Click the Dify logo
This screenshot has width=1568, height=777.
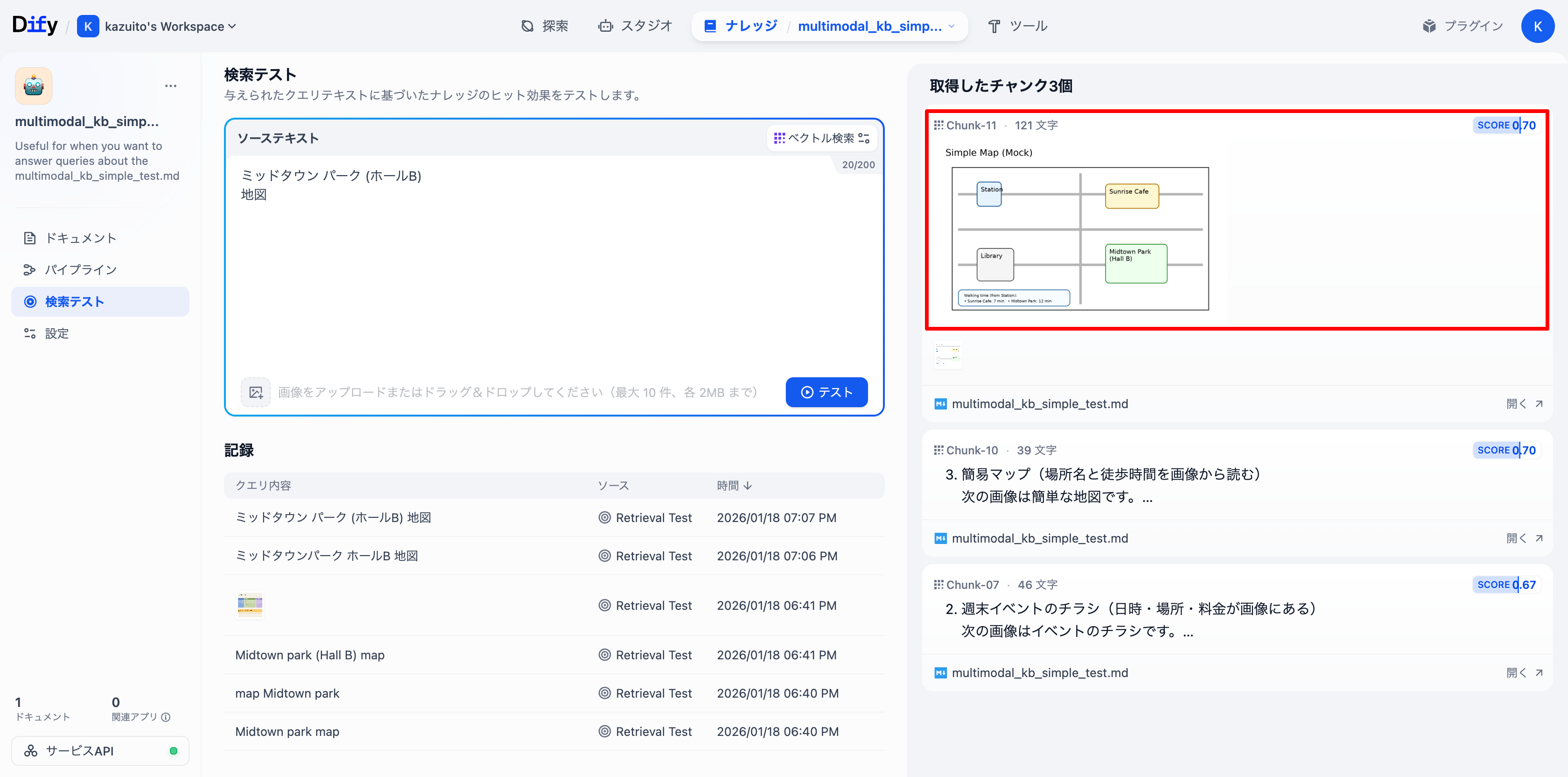(35, 26)
